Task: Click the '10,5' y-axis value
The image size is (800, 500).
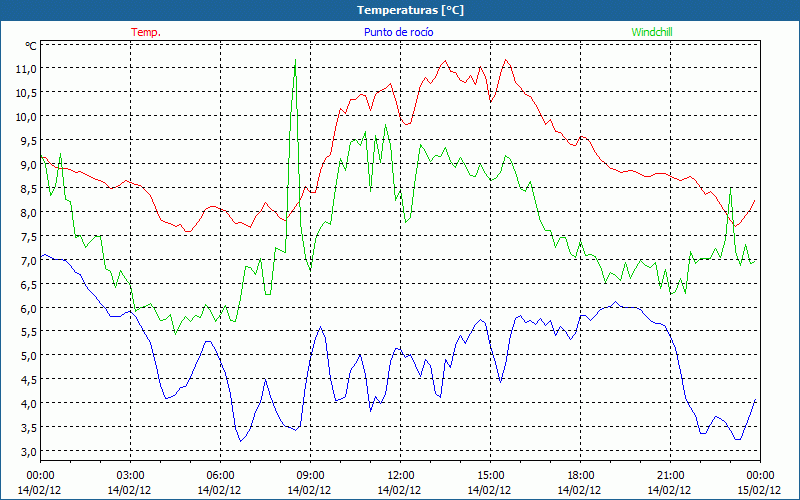Action: (26, 93)
